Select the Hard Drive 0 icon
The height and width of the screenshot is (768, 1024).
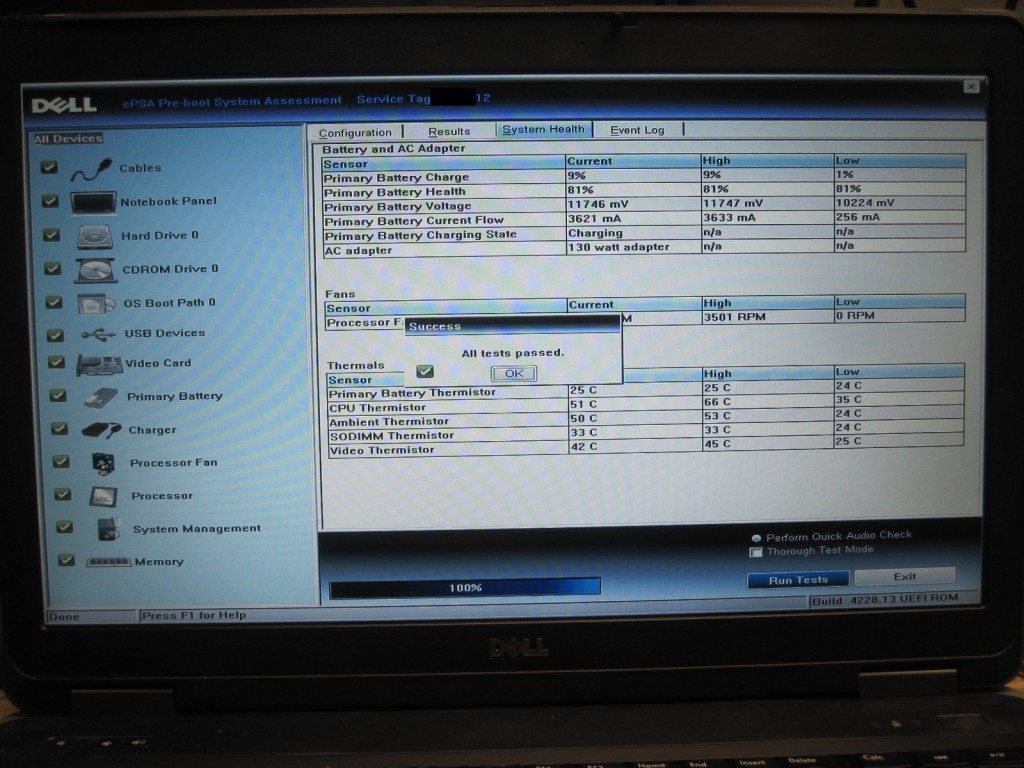[95, 236]
